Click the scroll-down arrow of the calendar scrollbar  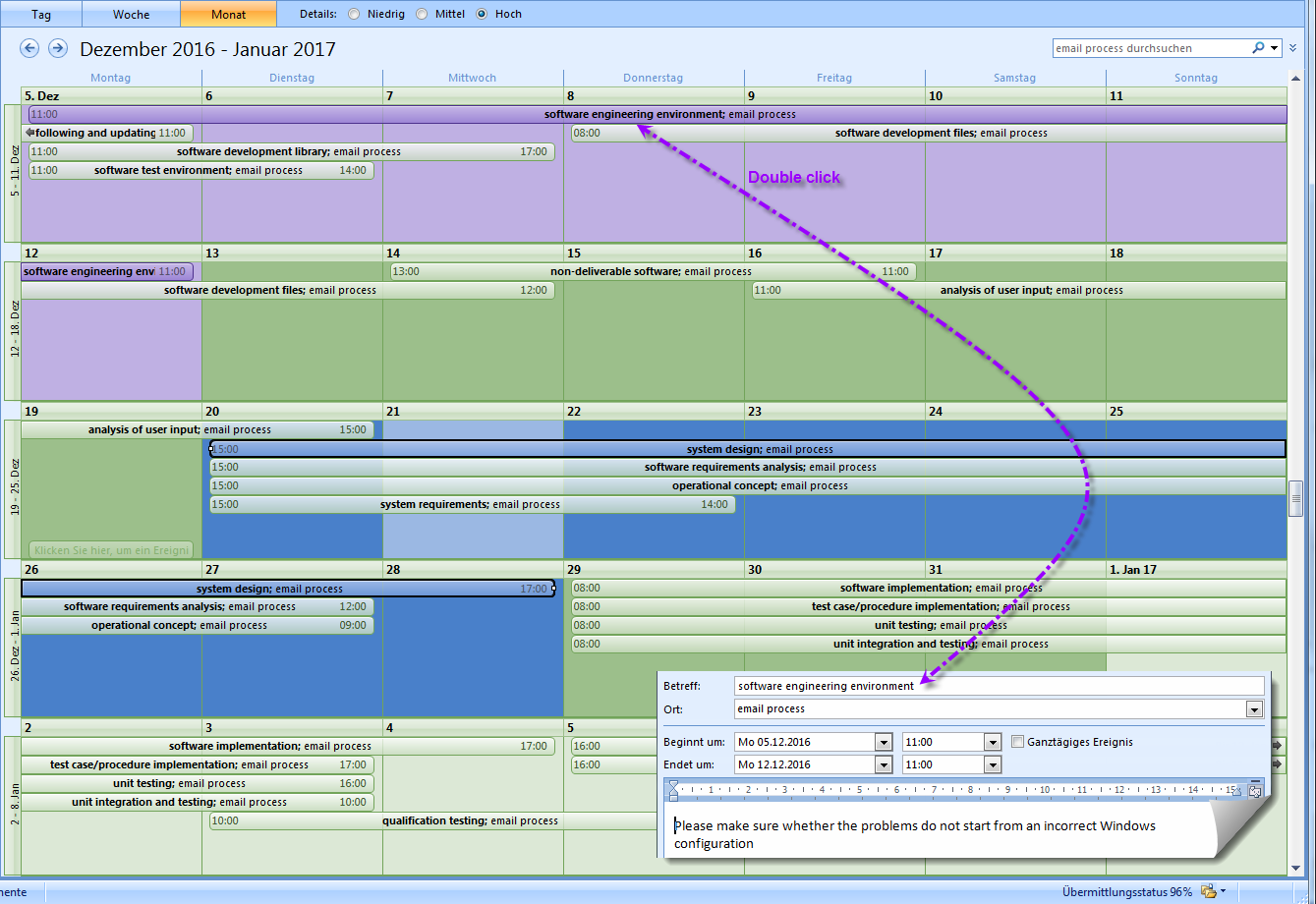point(1296,869)
